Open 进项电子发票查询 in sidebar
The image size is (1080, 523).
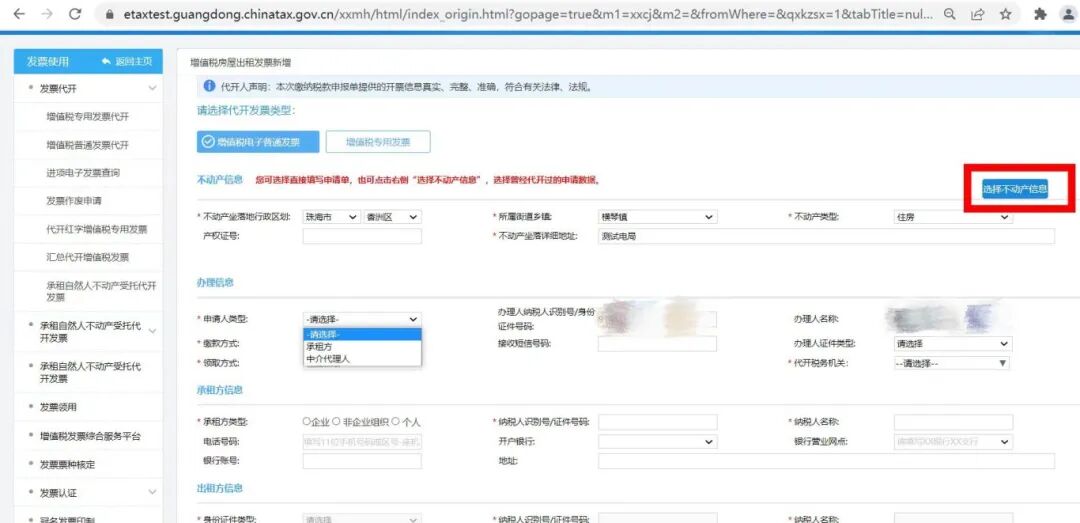pos(83,173)
